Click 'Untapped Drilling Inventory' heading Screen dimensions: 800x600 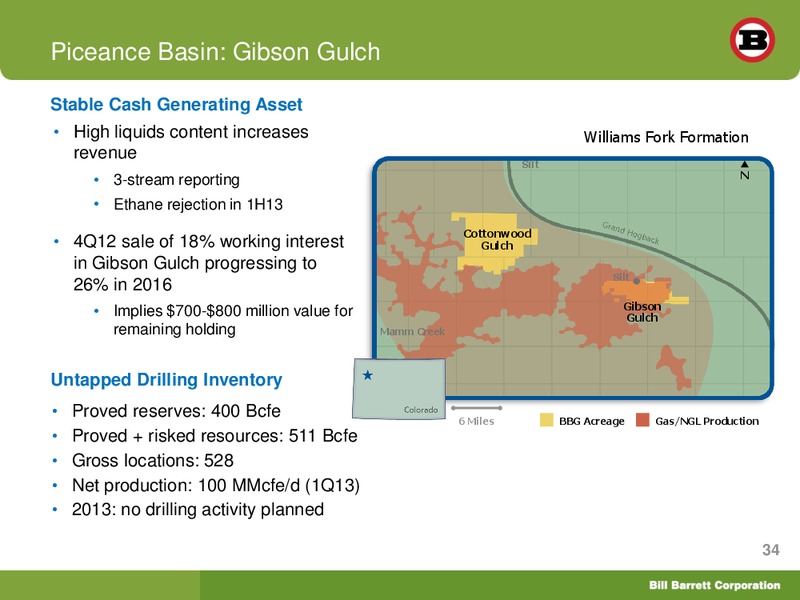tap(166, 380)
